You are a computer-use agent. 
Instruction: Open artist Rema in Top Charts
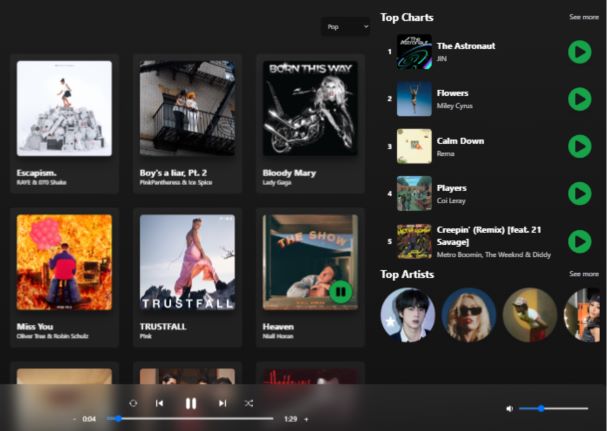tap(446, 153)
